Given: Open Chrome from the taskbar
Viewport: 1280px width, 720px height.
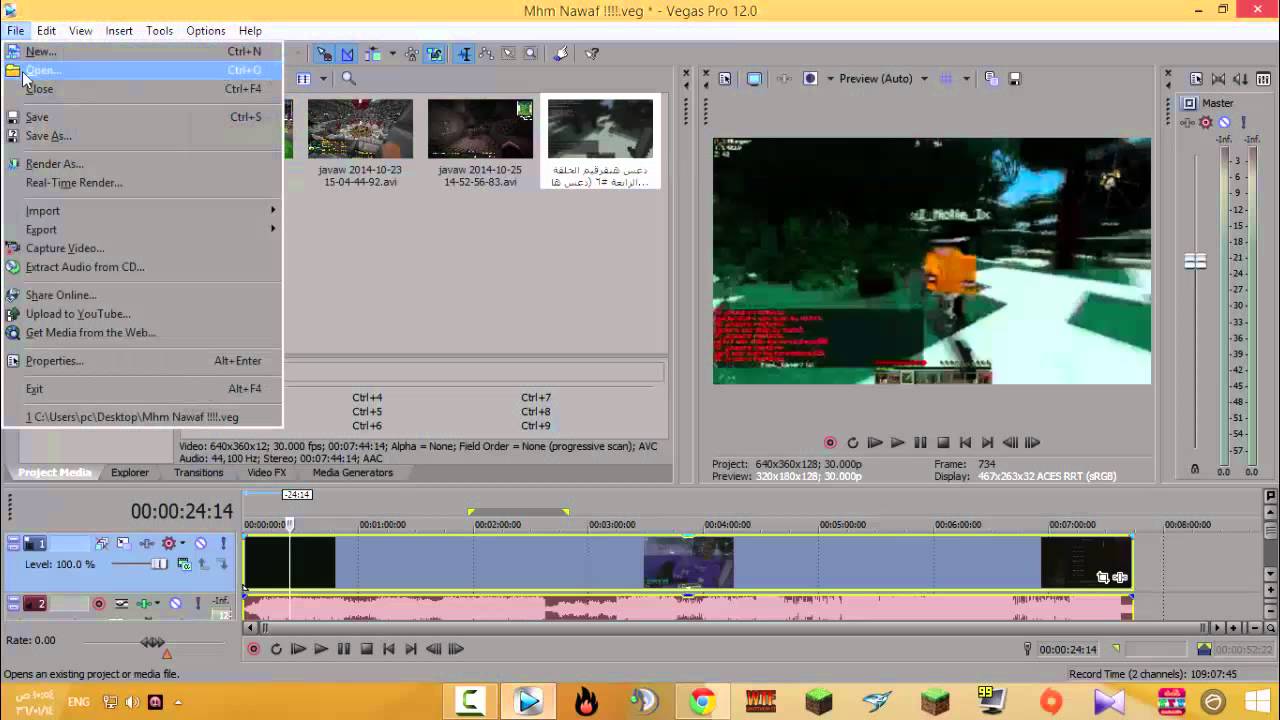Looking at the screenshot, I should (x=702, y=702).
